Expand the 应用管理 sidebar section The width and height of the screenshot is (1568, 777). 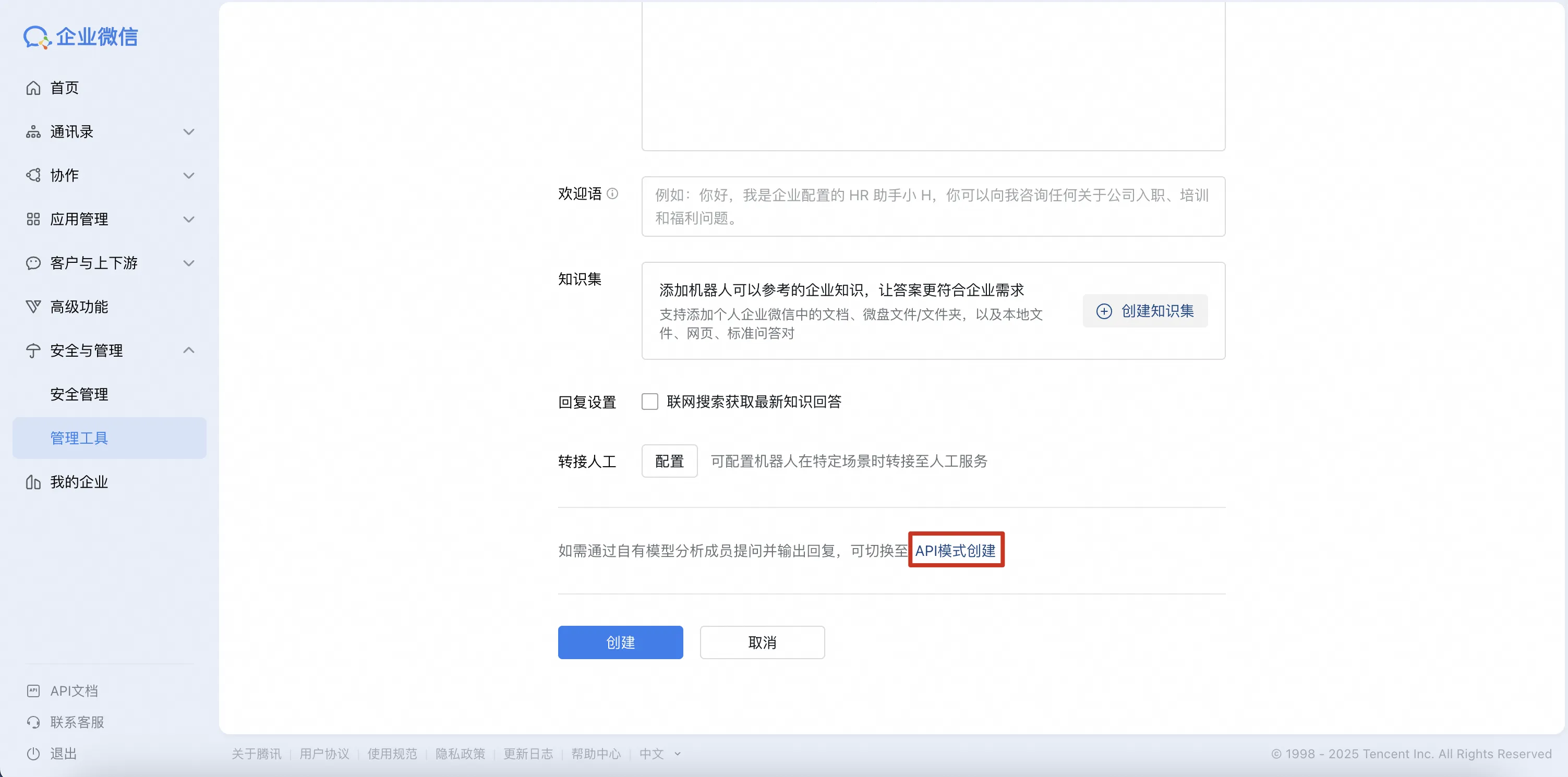coord(189,219)
